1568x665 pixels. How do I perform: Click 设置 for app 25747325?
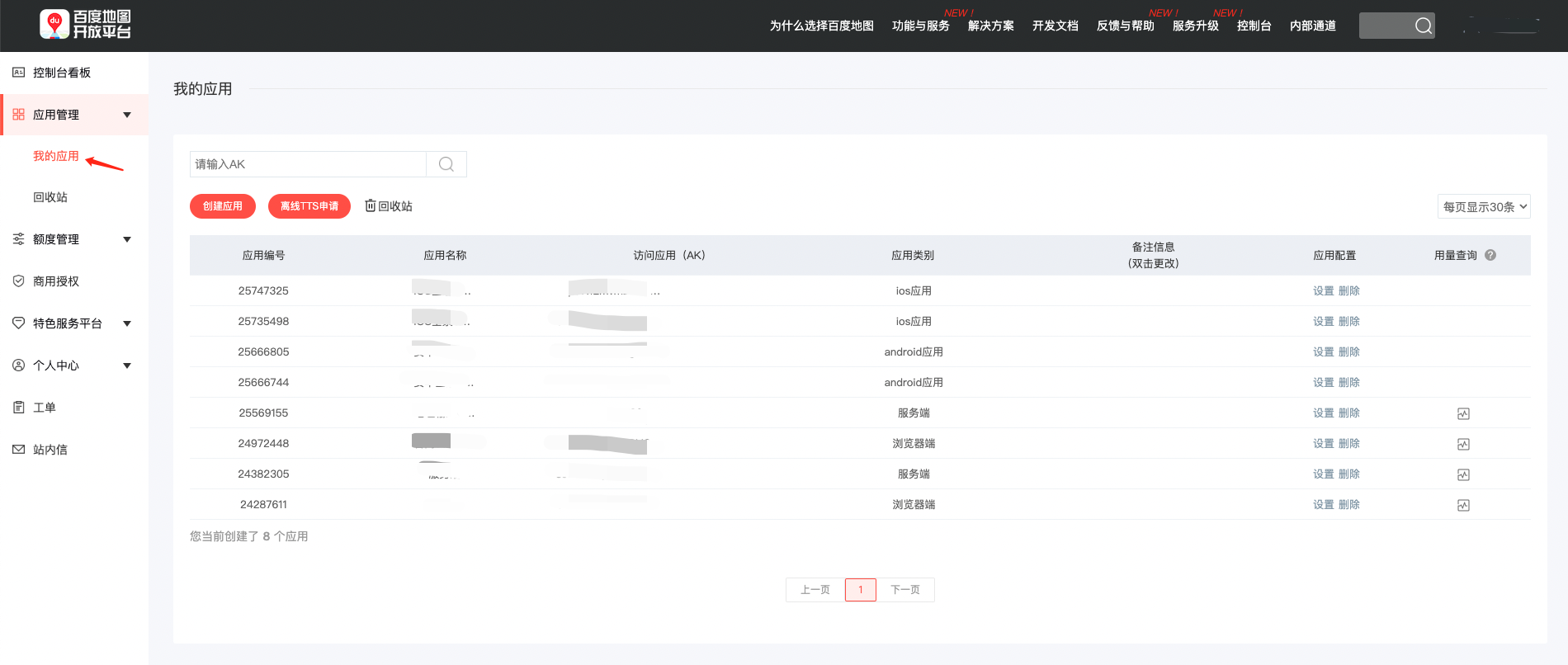1323,290
